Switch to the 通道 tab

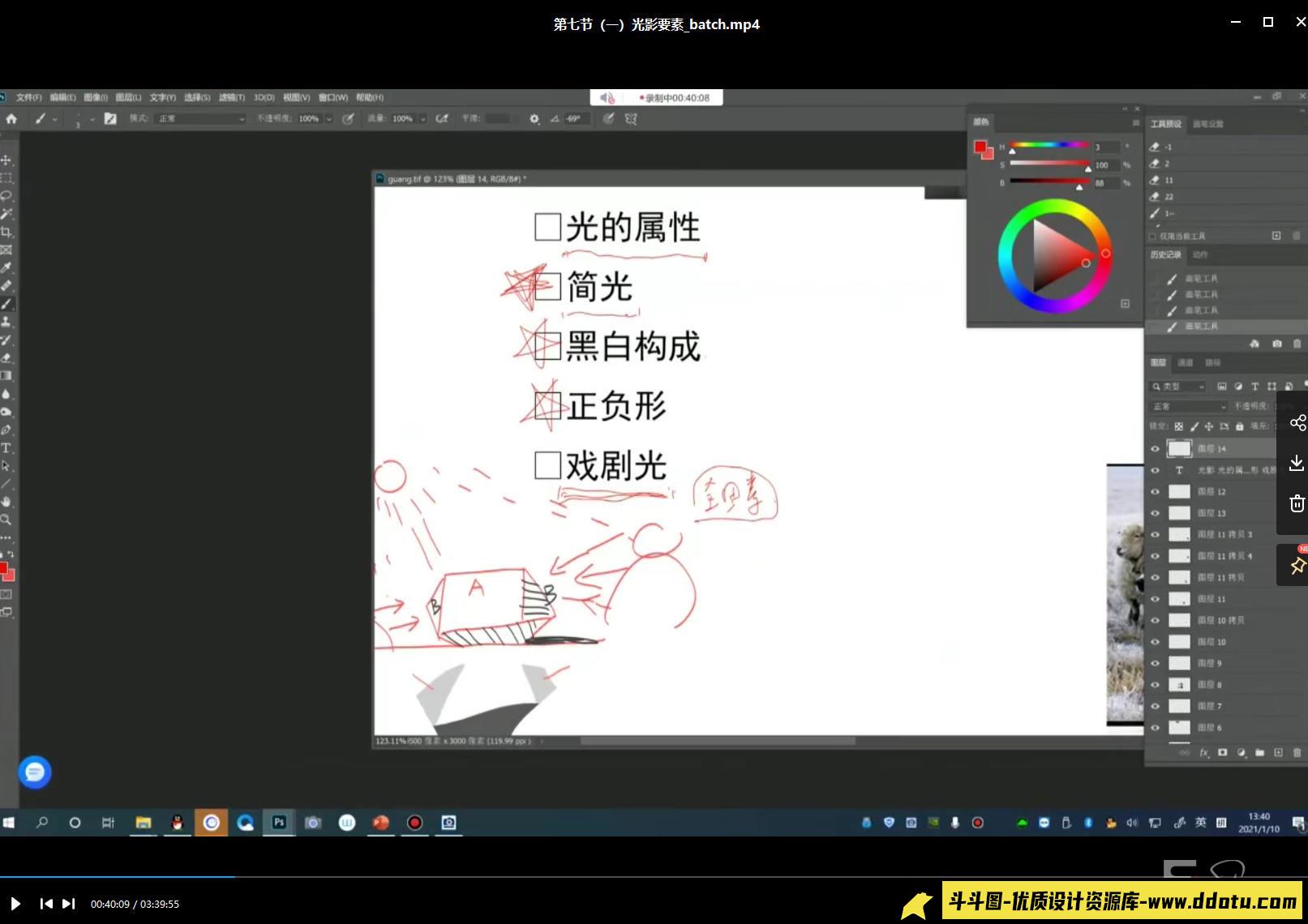tap(1186, 362)
